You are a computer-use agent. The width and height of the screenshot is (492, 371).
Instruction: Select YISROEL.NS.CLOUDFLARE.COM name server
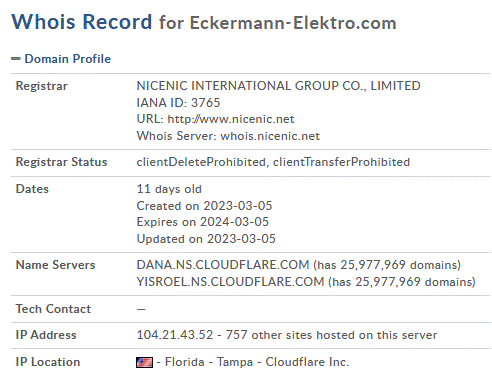pyautogui.click(x=230, y=282)
